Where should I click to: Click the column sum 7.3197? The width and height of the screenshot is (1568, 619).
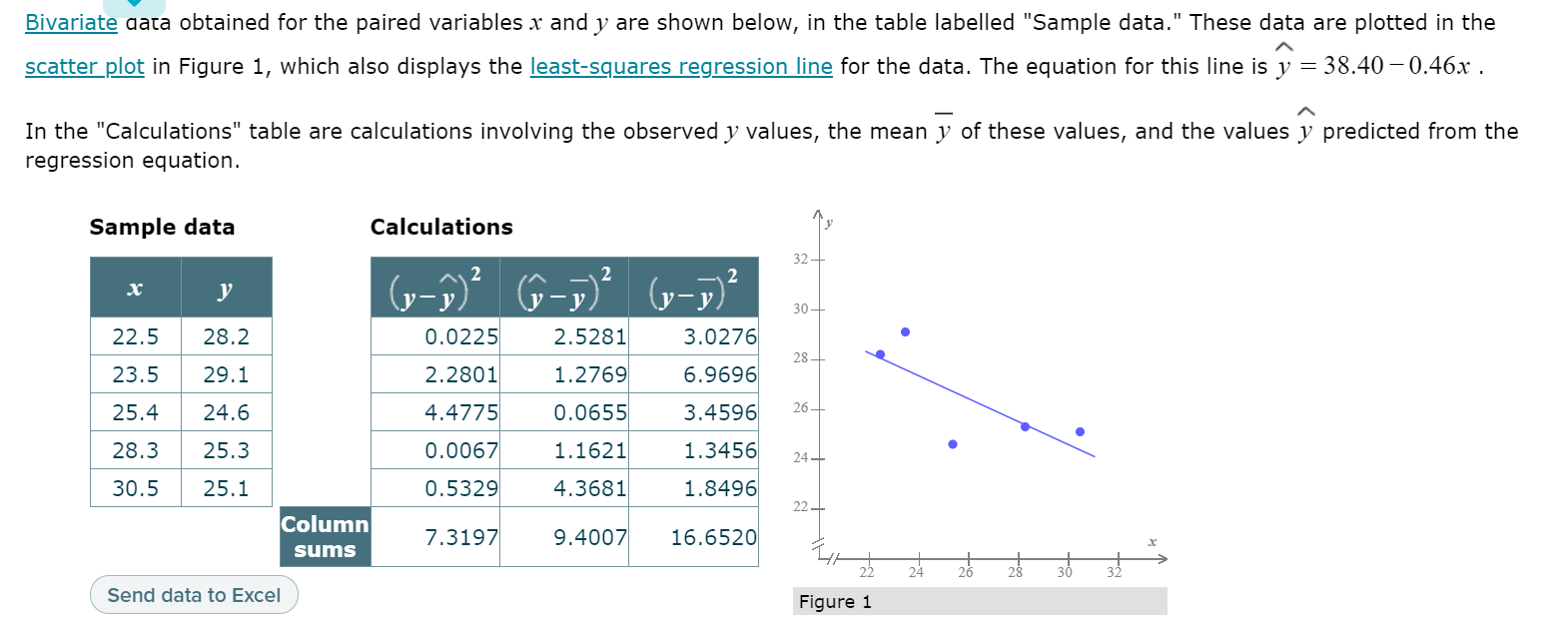click(x=462, y=537)
